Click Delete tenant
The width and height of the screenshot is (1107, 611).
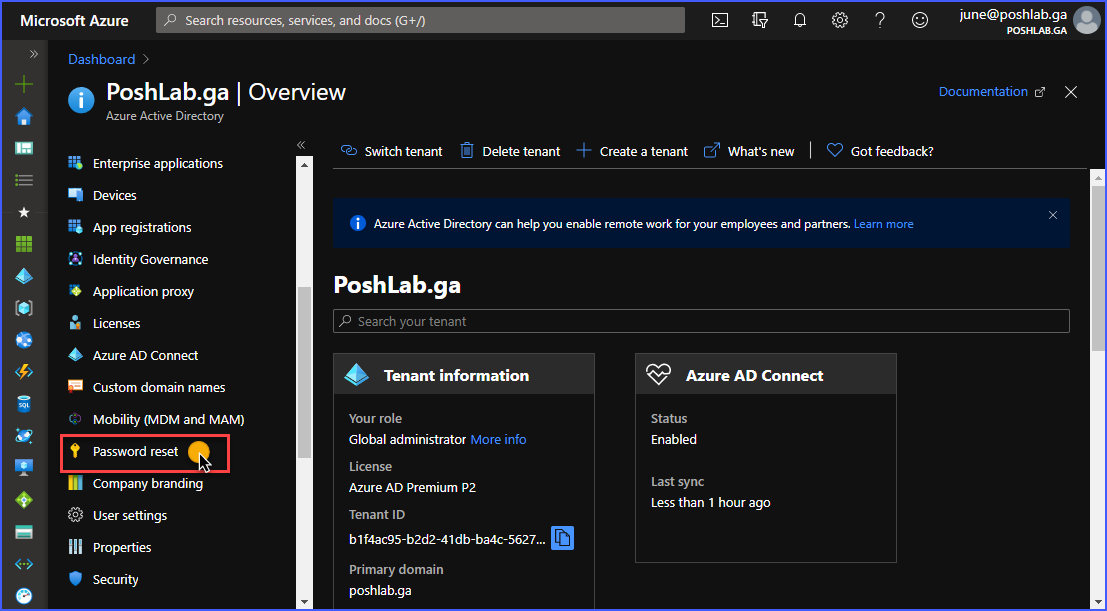[x=510, y=151]
